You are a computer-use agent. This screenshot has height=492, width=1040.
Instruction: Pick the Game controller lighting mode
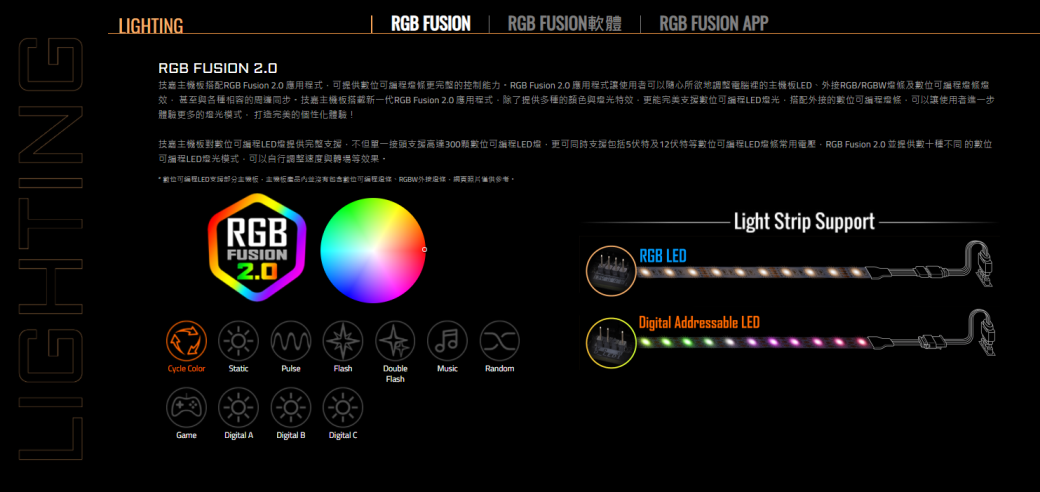pos(186,408)
